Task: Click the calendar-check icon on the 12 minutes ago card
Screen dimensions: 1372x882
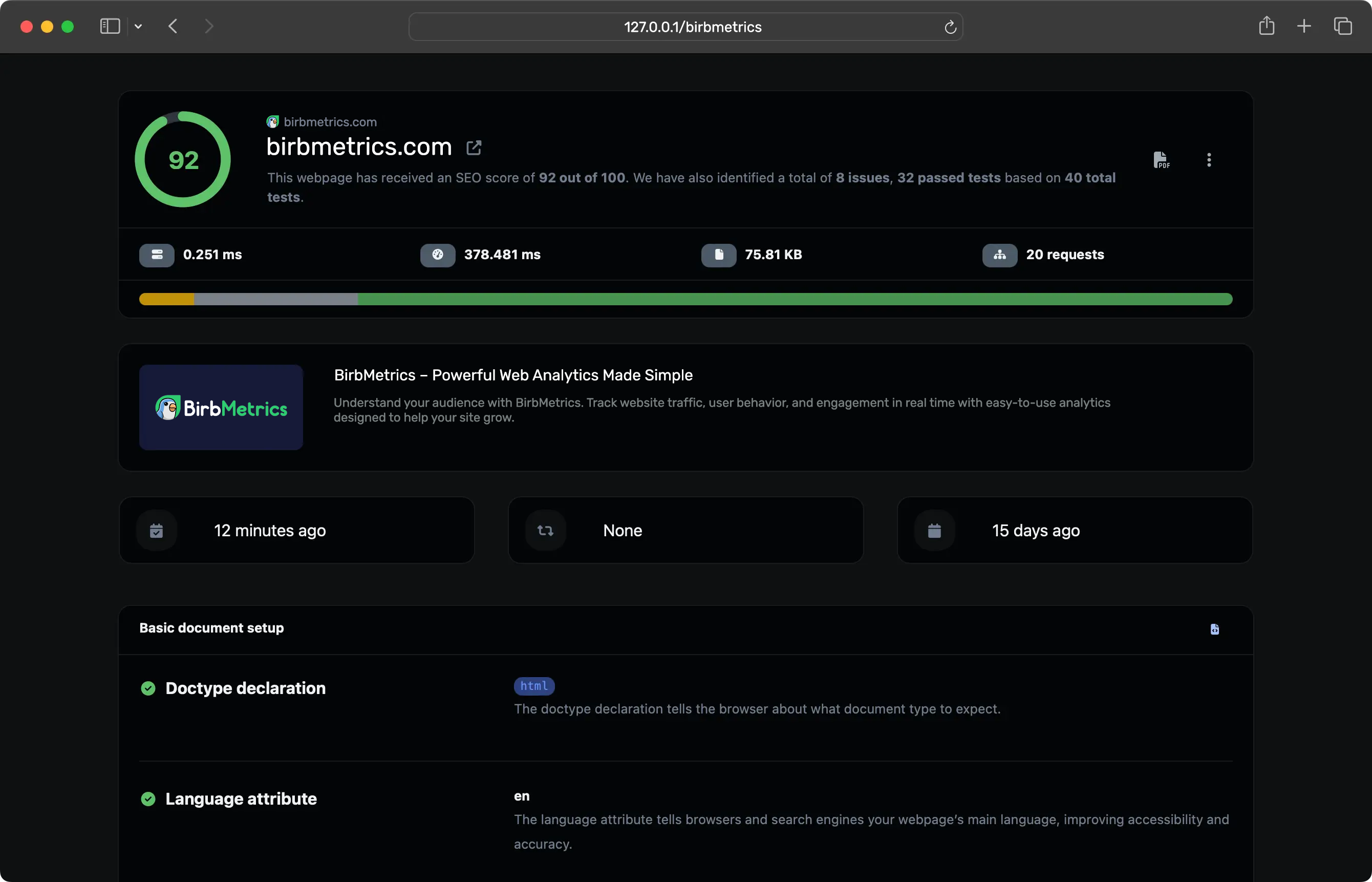Action: pos(157,530)
